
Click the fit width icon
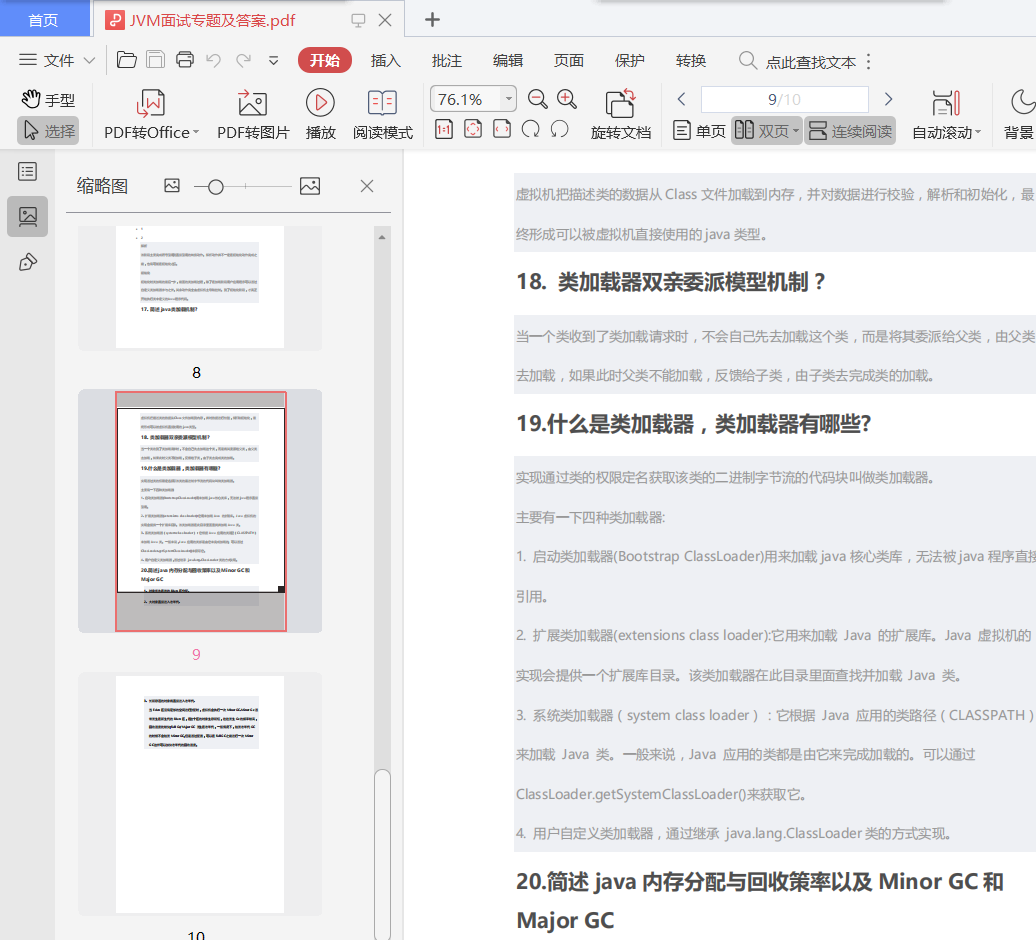pyautogui.click(x=502, y=129)
